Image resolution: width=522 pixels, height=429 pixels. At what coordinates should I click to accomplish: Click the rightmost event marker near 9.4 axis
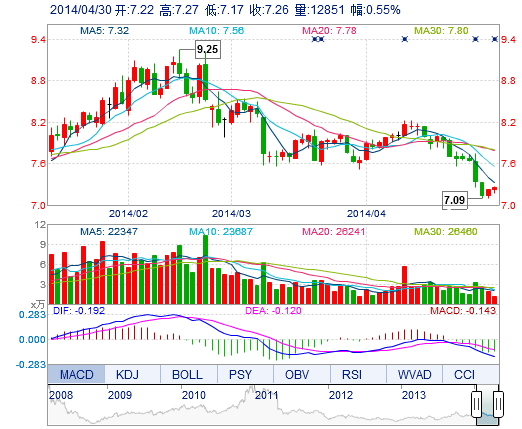[495, 39]
